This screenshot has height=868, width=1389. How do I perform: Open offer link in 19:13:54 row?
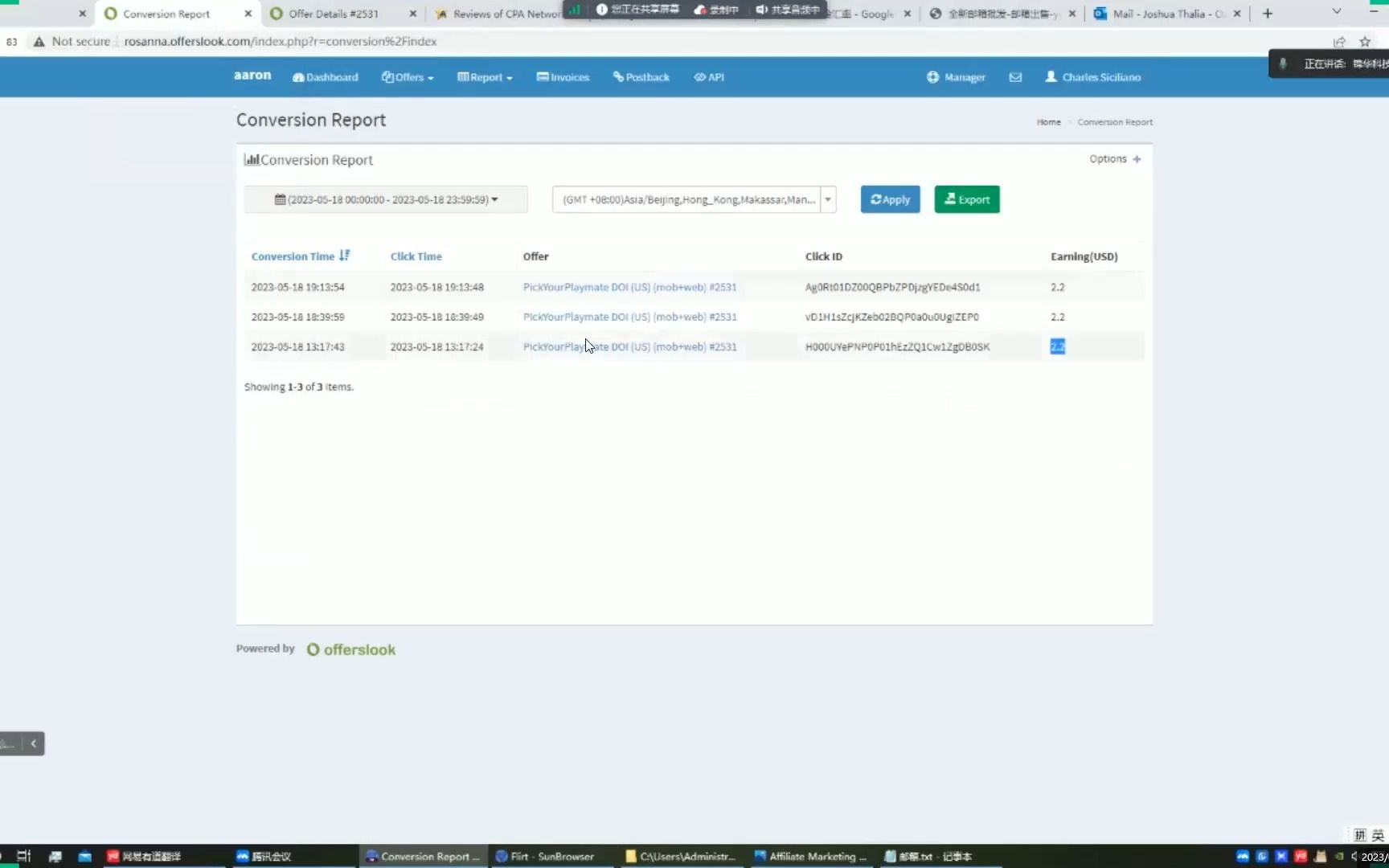[x=629, y=287]
